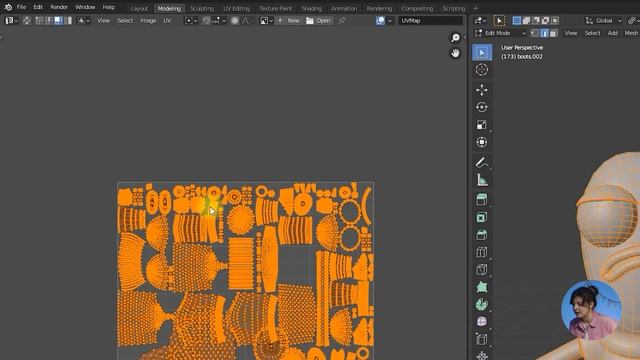Open UV overlay options dropdown arrow
The image size is (640, 360).
pyautogui.click(x=390, y=20)
